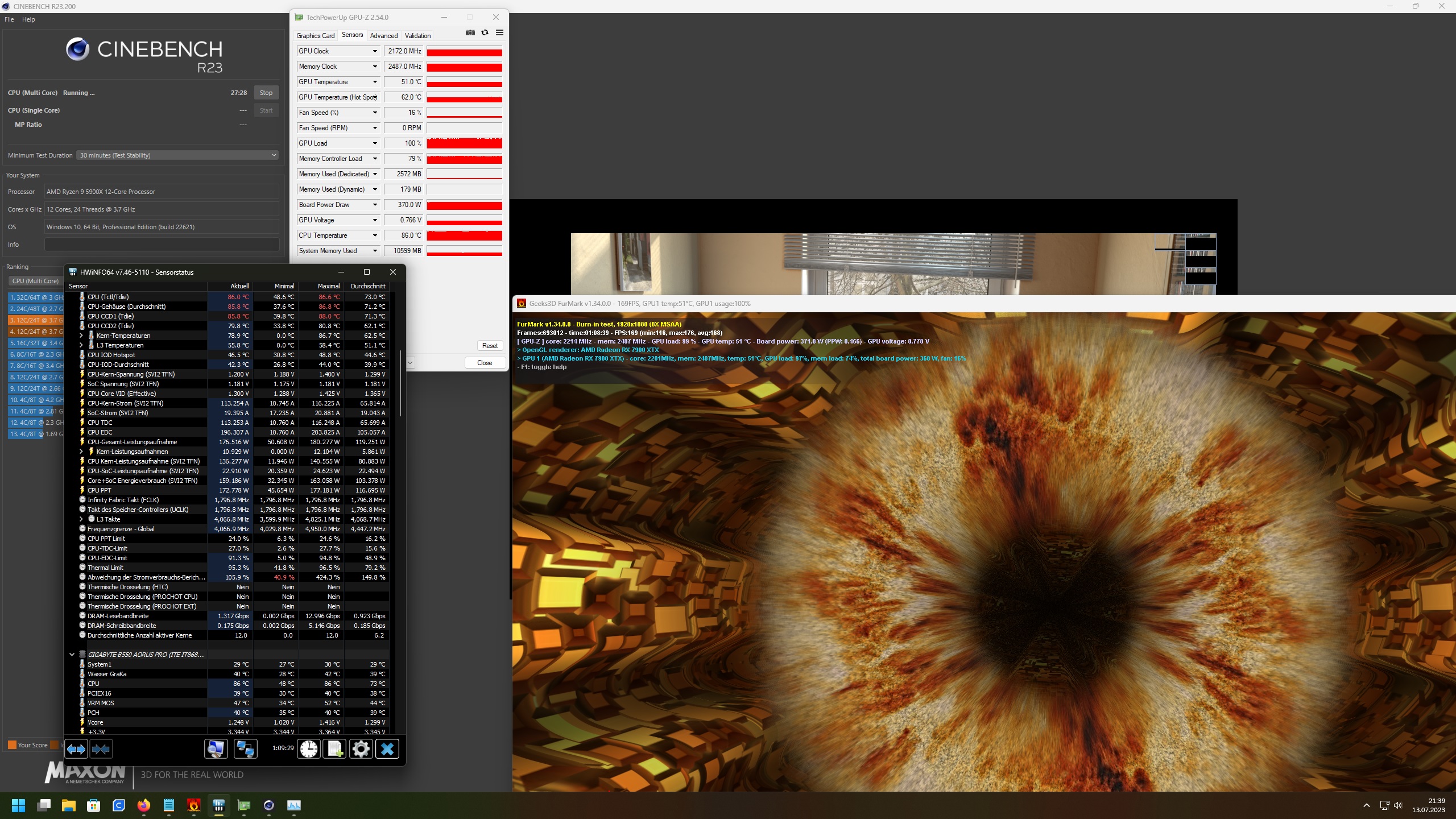The width and height of the screenshot is (1456, 819).
Task: Click HWiNFO logging start sheet icon
Action: point(335,749)
